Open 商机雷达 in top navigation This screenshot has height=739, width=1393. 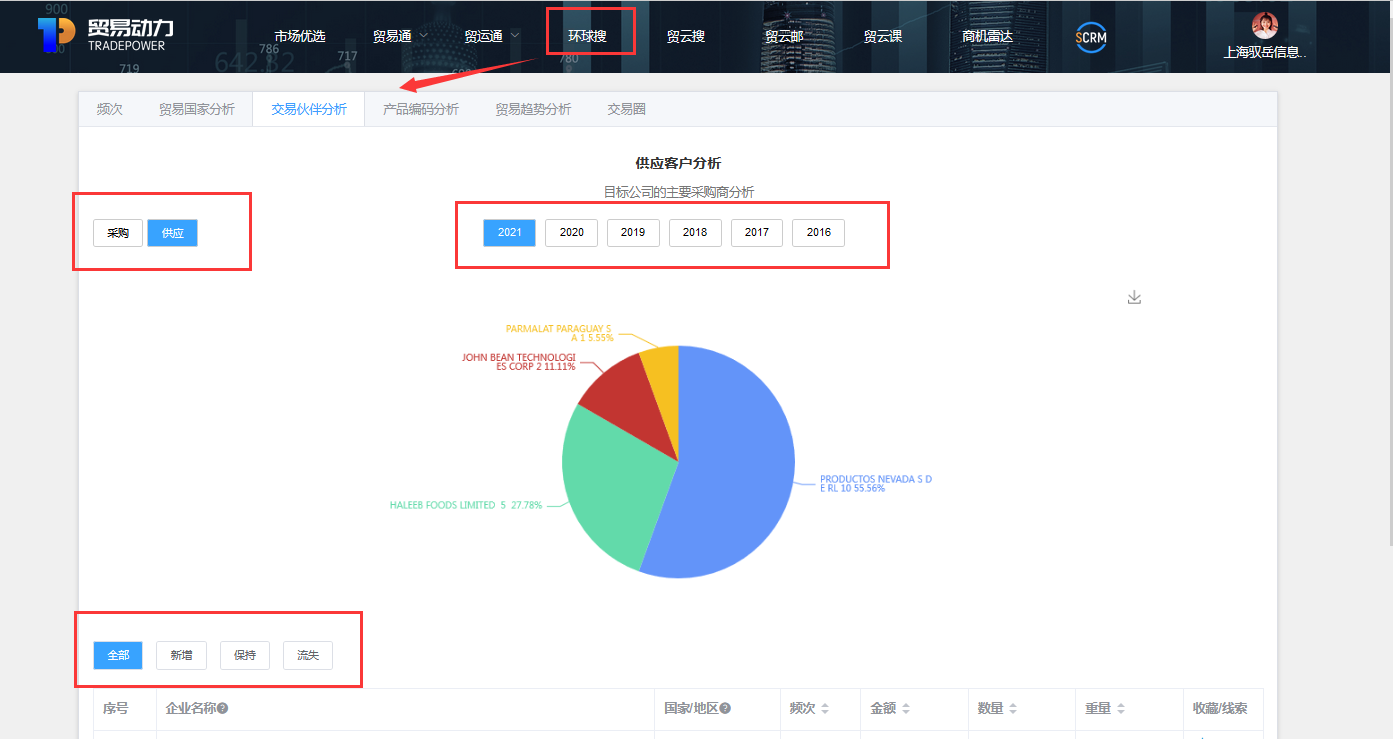point(987,36)
